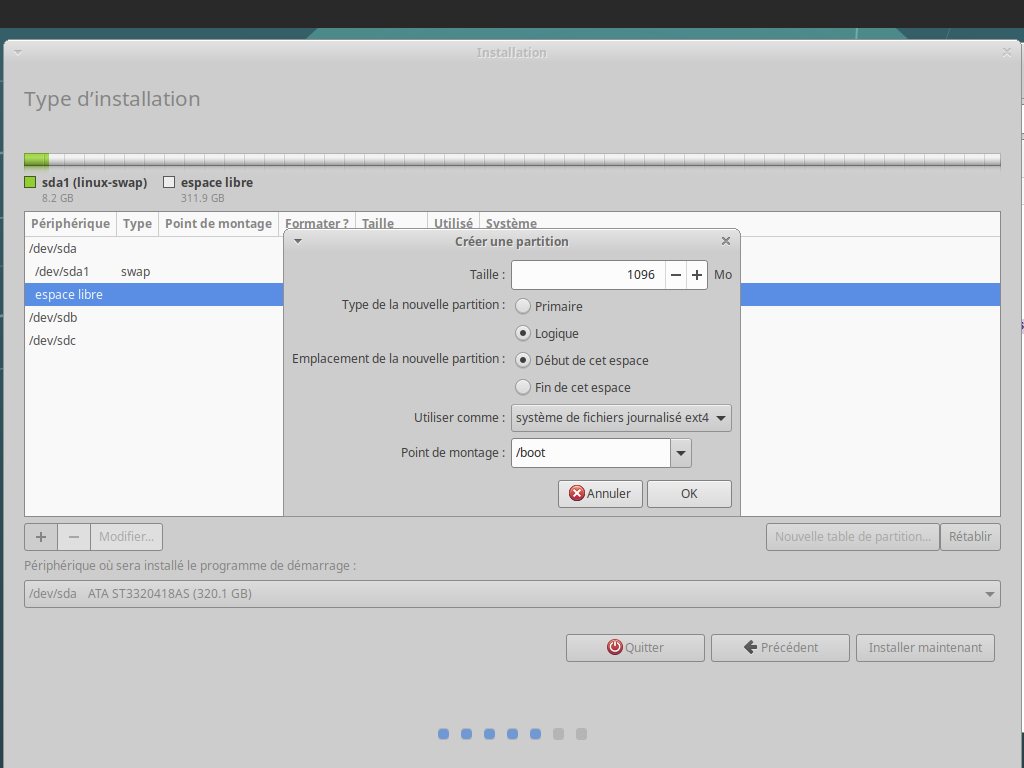Click the add partition plus icon
The width and height of the screenshot is (1024, 768).
(41, 537)
